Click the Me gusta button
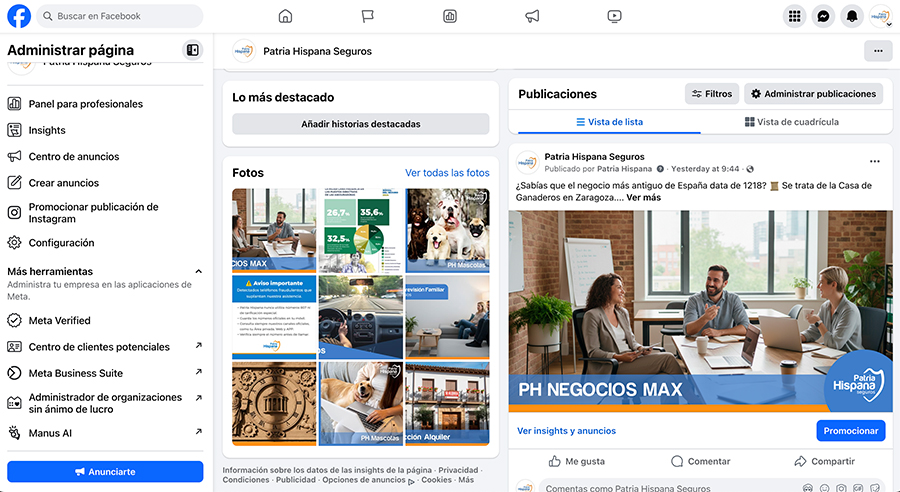Image resolution: width=900 pixels, height=492 pixels. pyautogui.click(x=576, y=461)
